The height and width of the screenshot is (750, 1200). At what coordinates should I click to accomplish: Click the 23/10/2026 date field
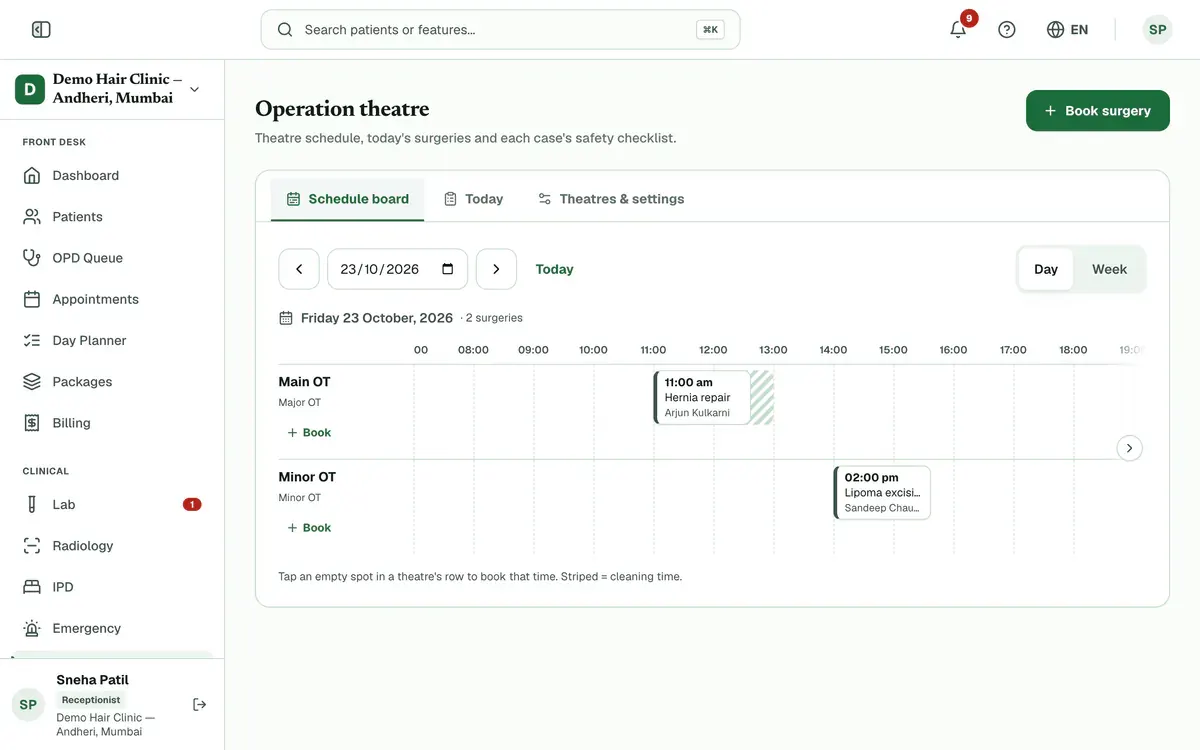pyautogui.click(x=397, y=269)
